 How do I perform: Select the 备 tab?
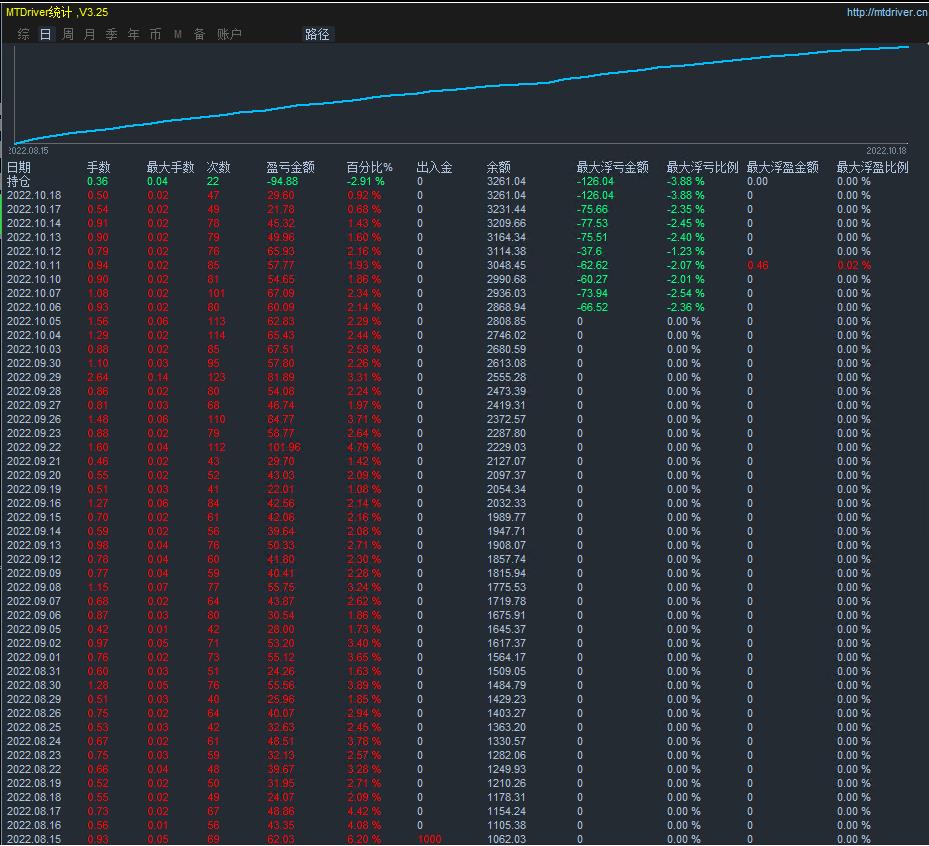(200, 34)
